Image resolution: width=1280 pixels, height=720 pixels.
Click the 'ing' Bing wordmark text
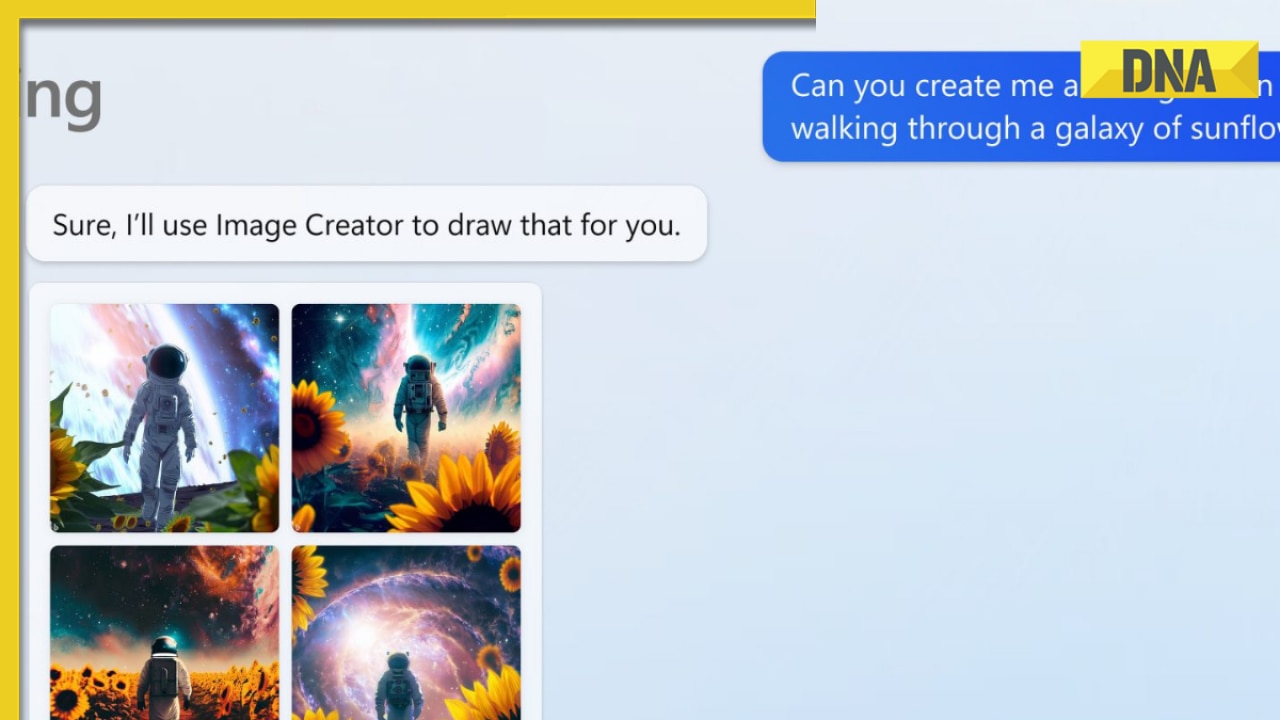click(60, 95)
